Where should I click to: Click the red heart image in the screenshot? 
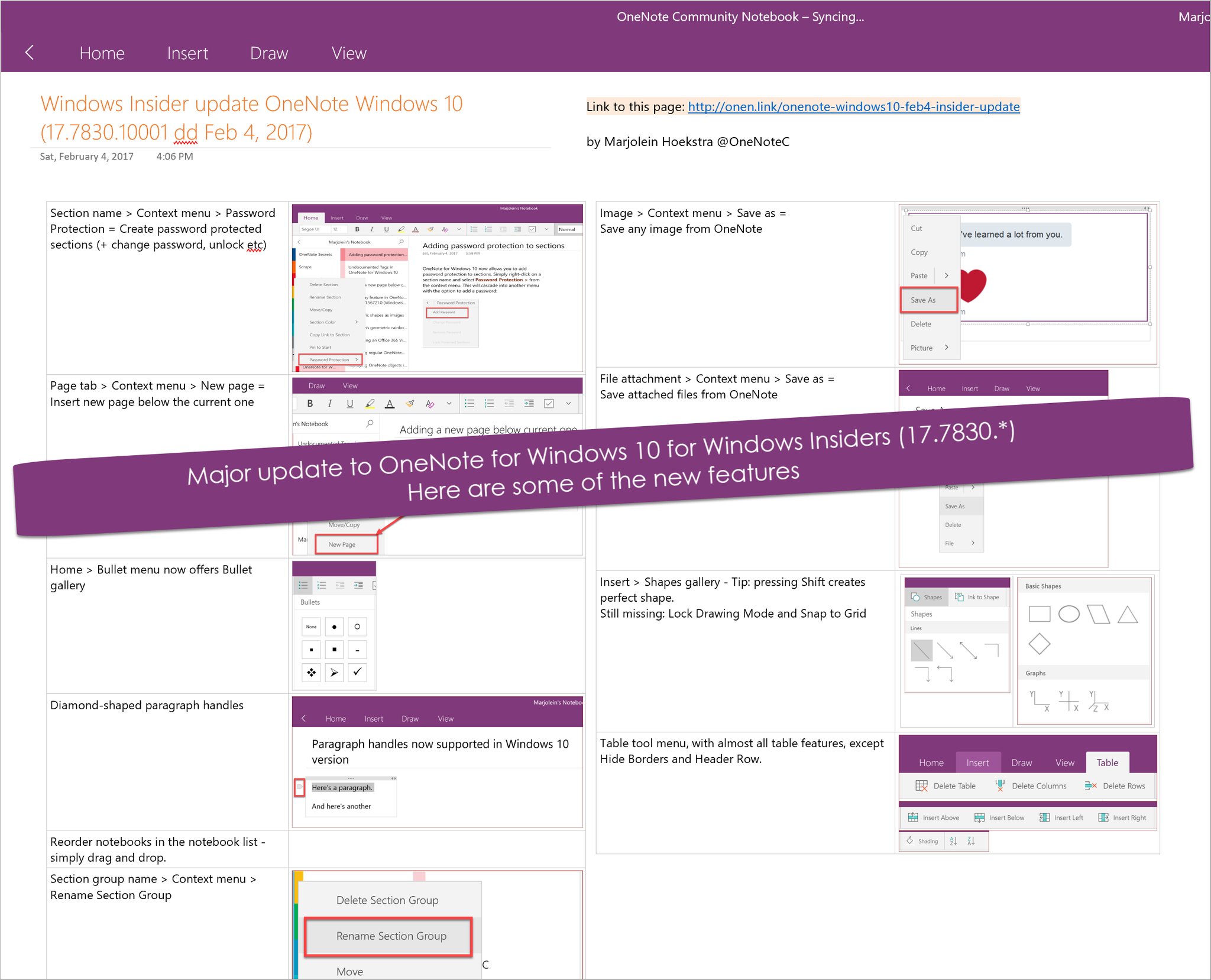(973, 285)
